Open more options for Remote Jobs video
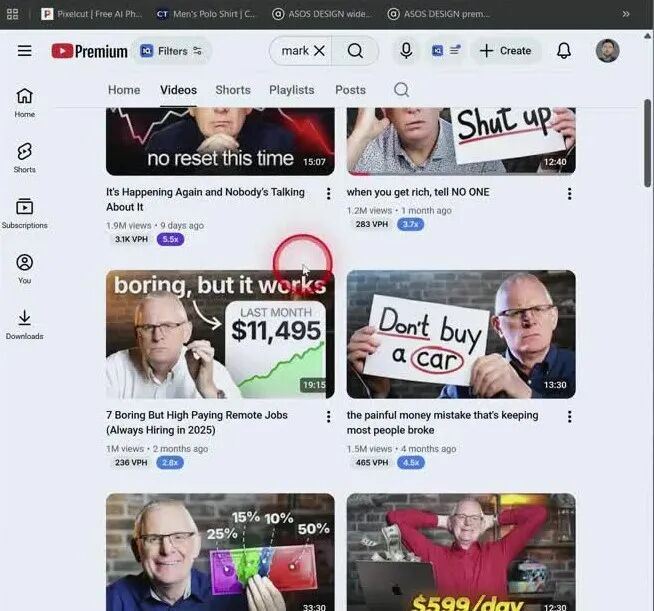 (328, 417)
